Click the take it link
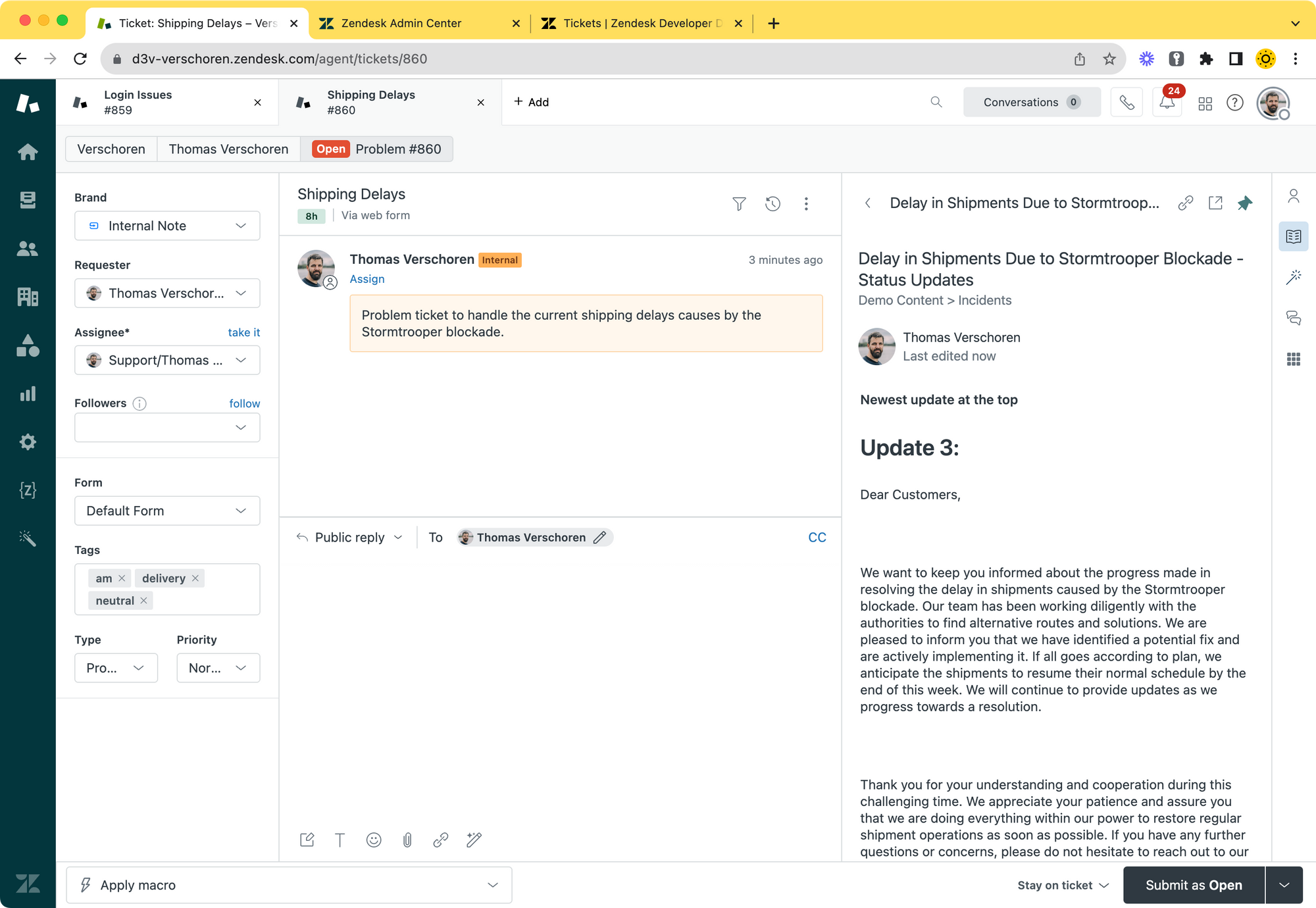1316x908 pixels. 243,332
